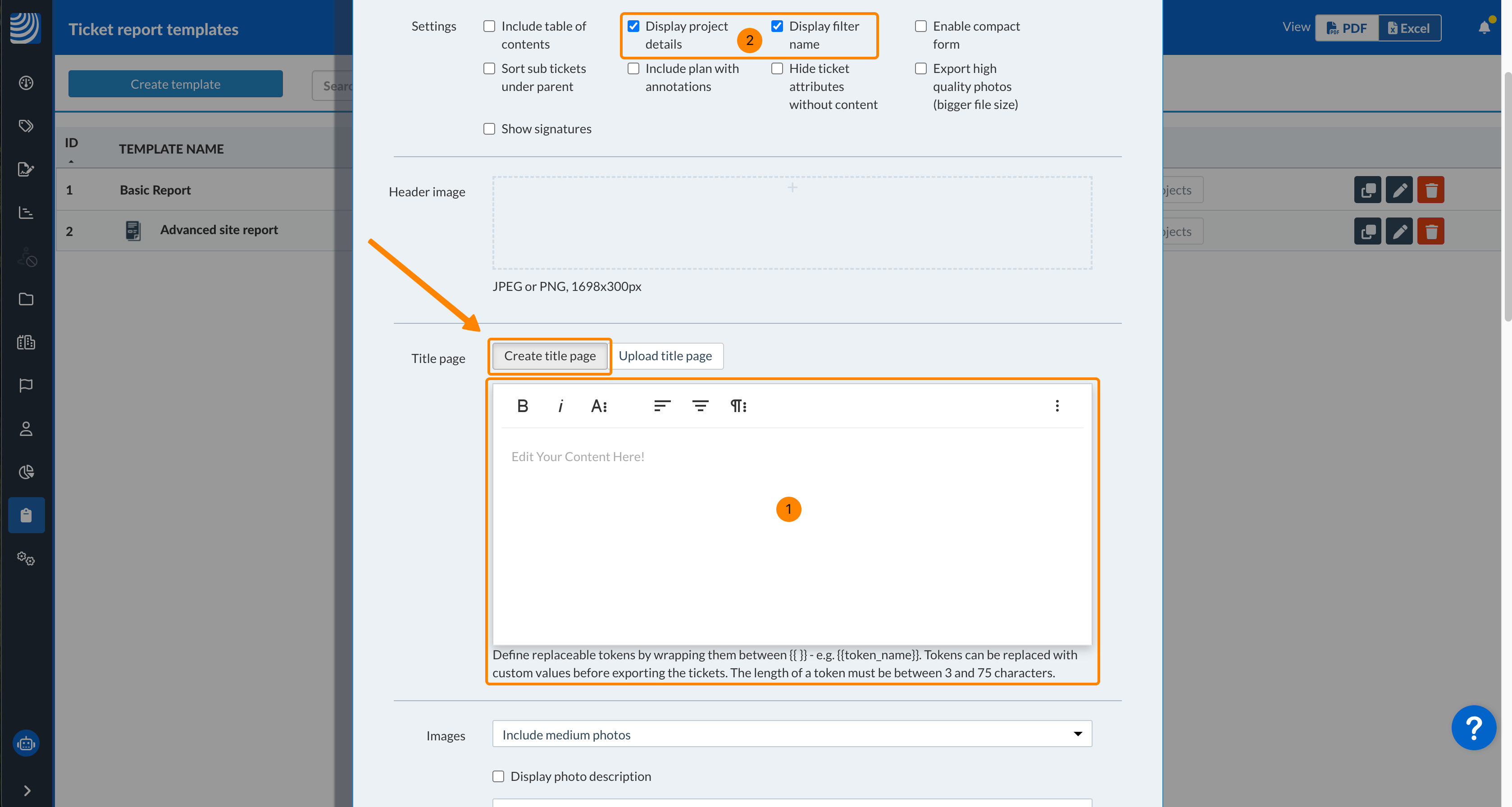Enable Show signatures checkbox
Viewport: 1512px width, 807px height.
pyautogui.click(x=489, y=129)
